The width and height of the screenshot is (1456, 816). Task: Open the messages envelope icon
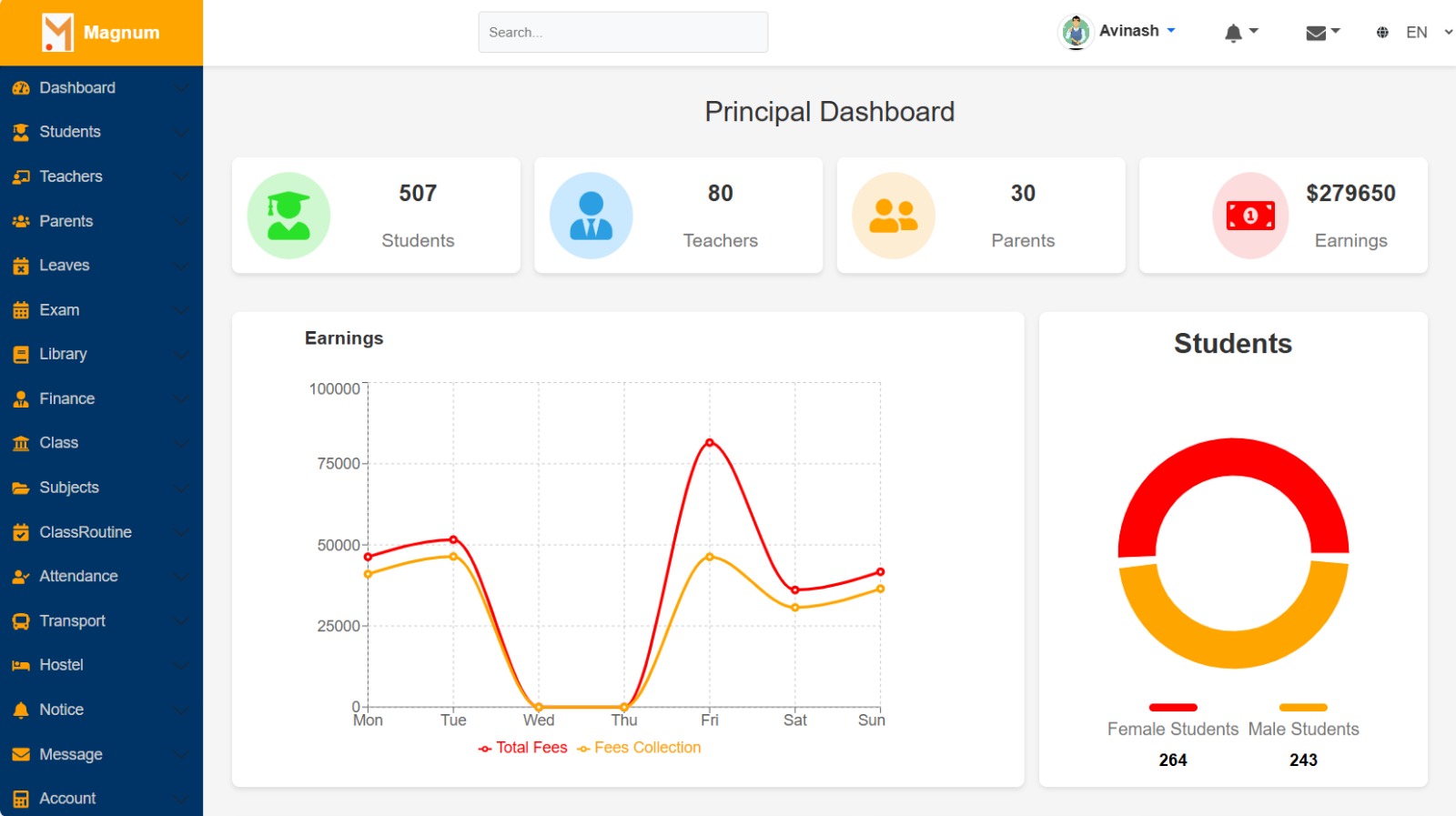1316,33
